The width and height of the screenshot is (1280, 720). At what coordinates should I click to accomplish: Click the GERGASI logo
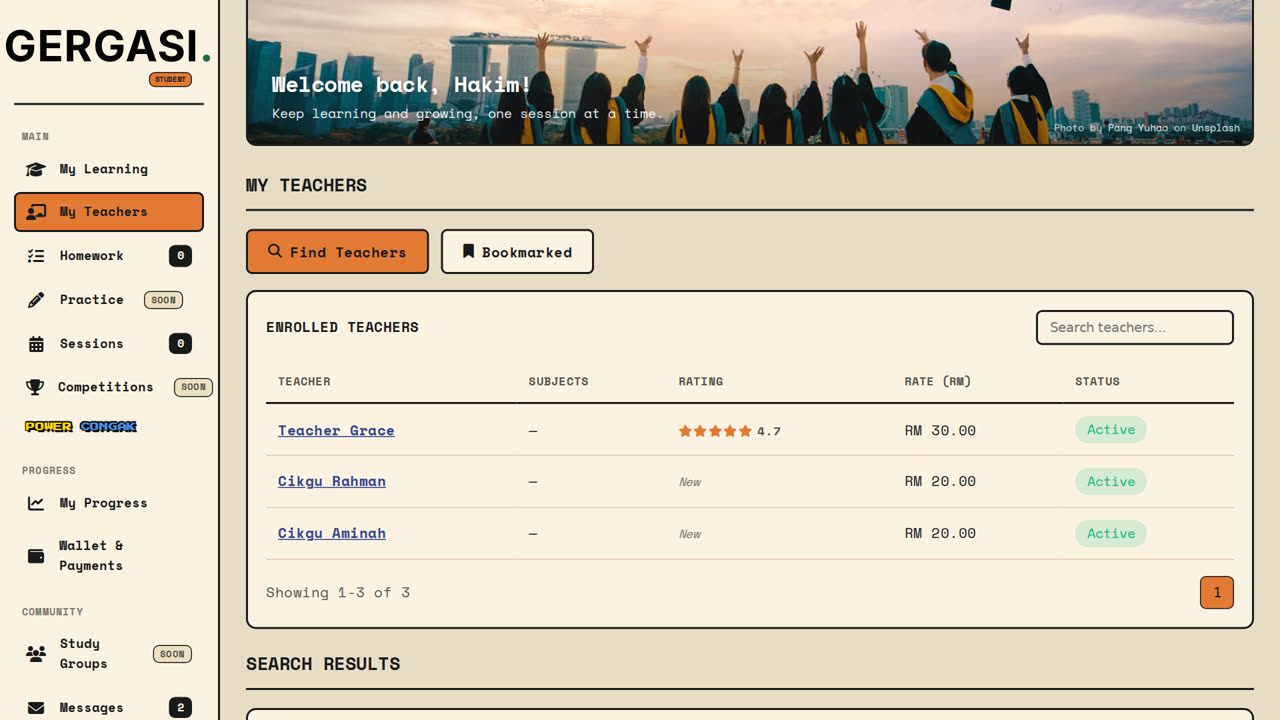click(108, 46)
